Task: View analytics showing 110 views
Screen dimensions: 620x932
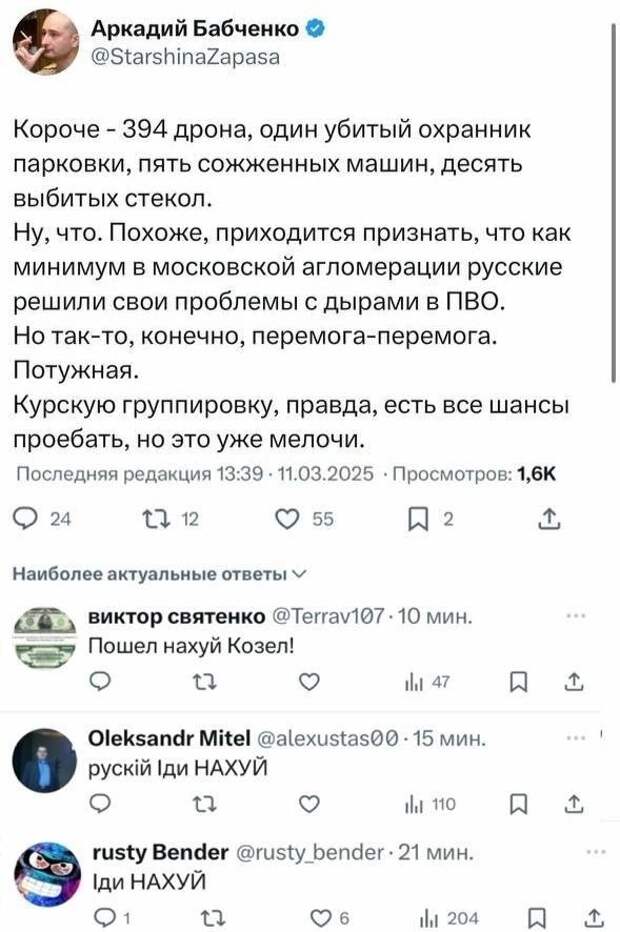Action: [430, 804]
